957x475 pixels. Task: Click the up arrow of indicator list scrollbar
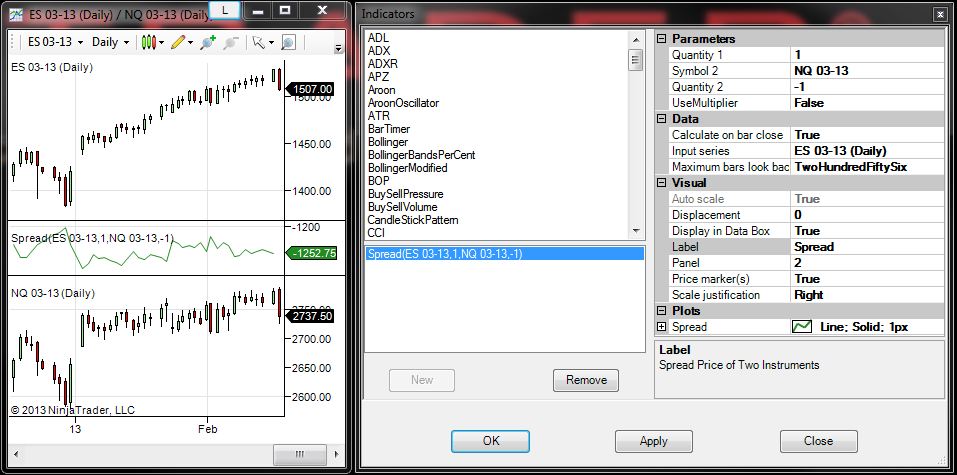click(636, 39)
